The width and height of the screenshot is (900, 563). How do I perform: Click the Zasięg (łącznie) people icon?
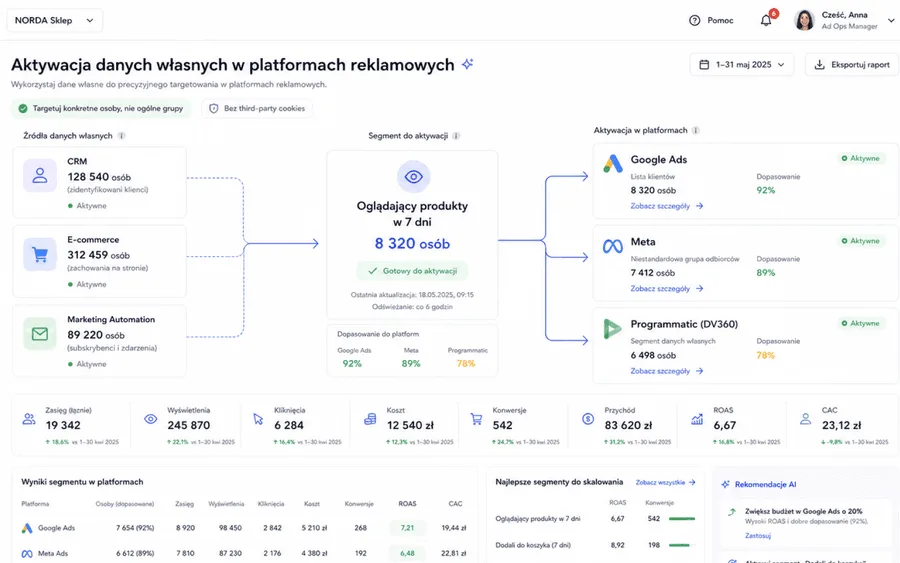point(29,419)
